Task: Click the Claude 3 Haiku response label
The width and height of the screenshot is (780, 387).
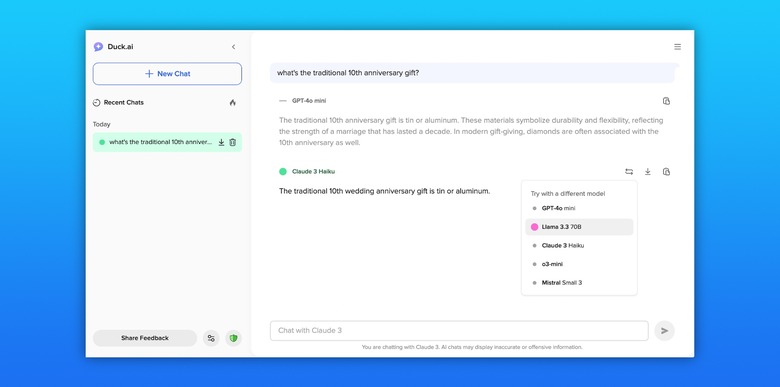Action: point(313,172)
